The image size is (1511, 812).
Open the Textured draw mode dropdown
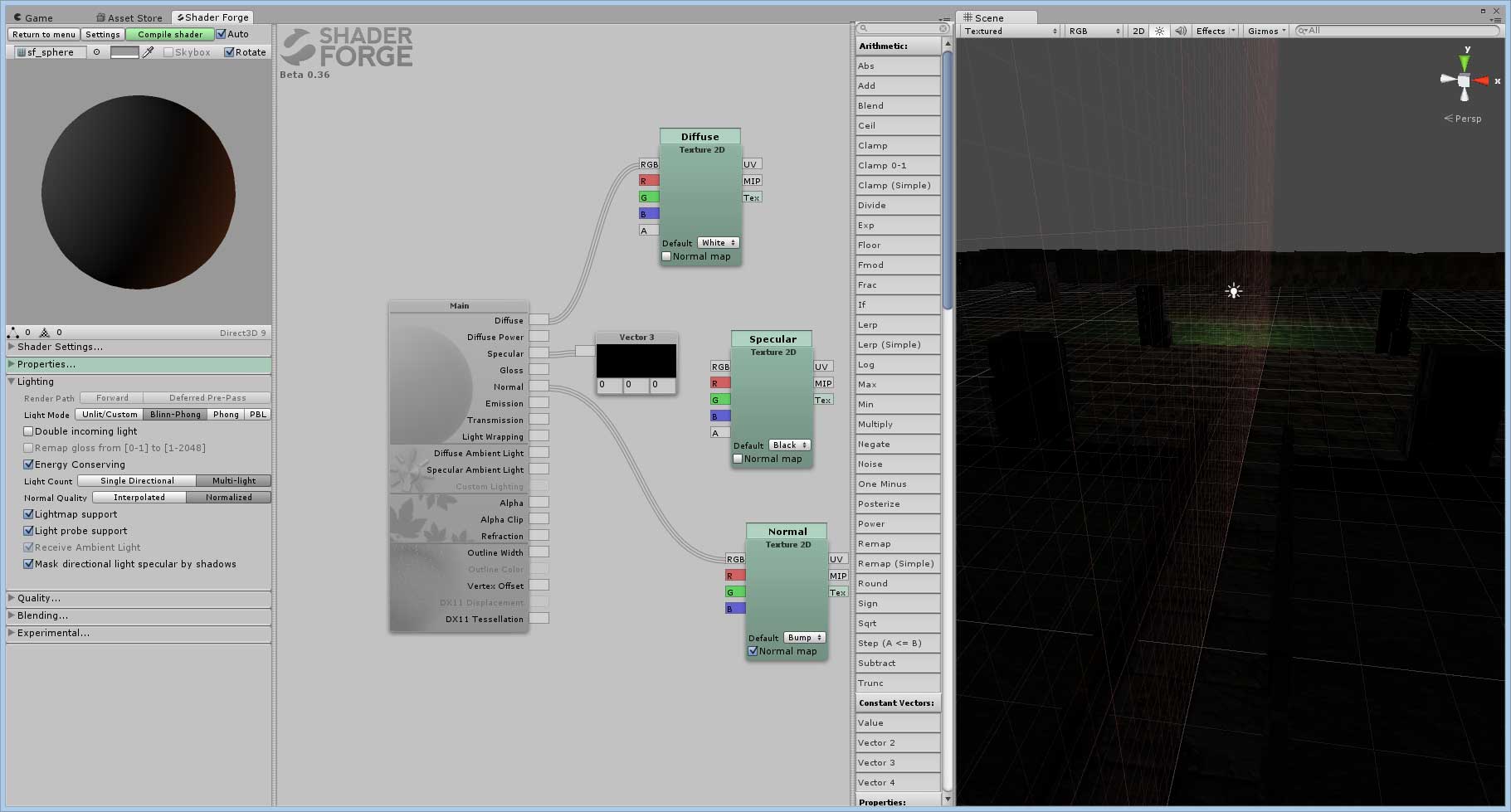tap(1010, 31)
